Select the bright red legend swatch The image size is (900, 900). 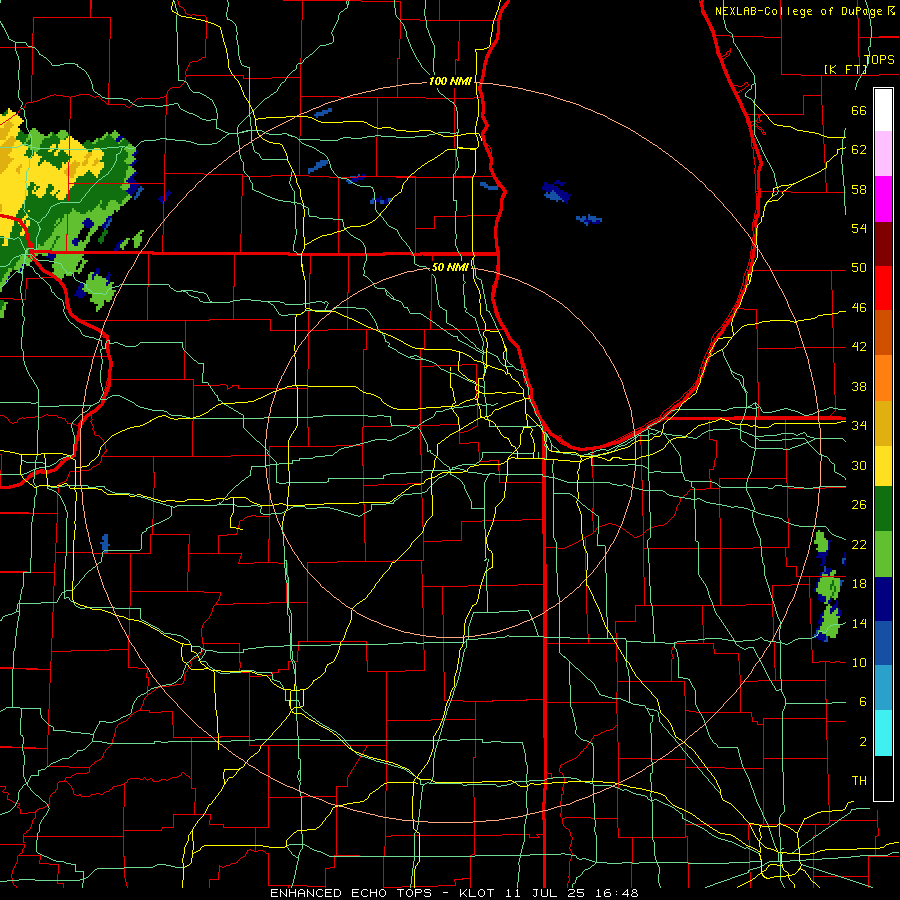pos(883,288)
